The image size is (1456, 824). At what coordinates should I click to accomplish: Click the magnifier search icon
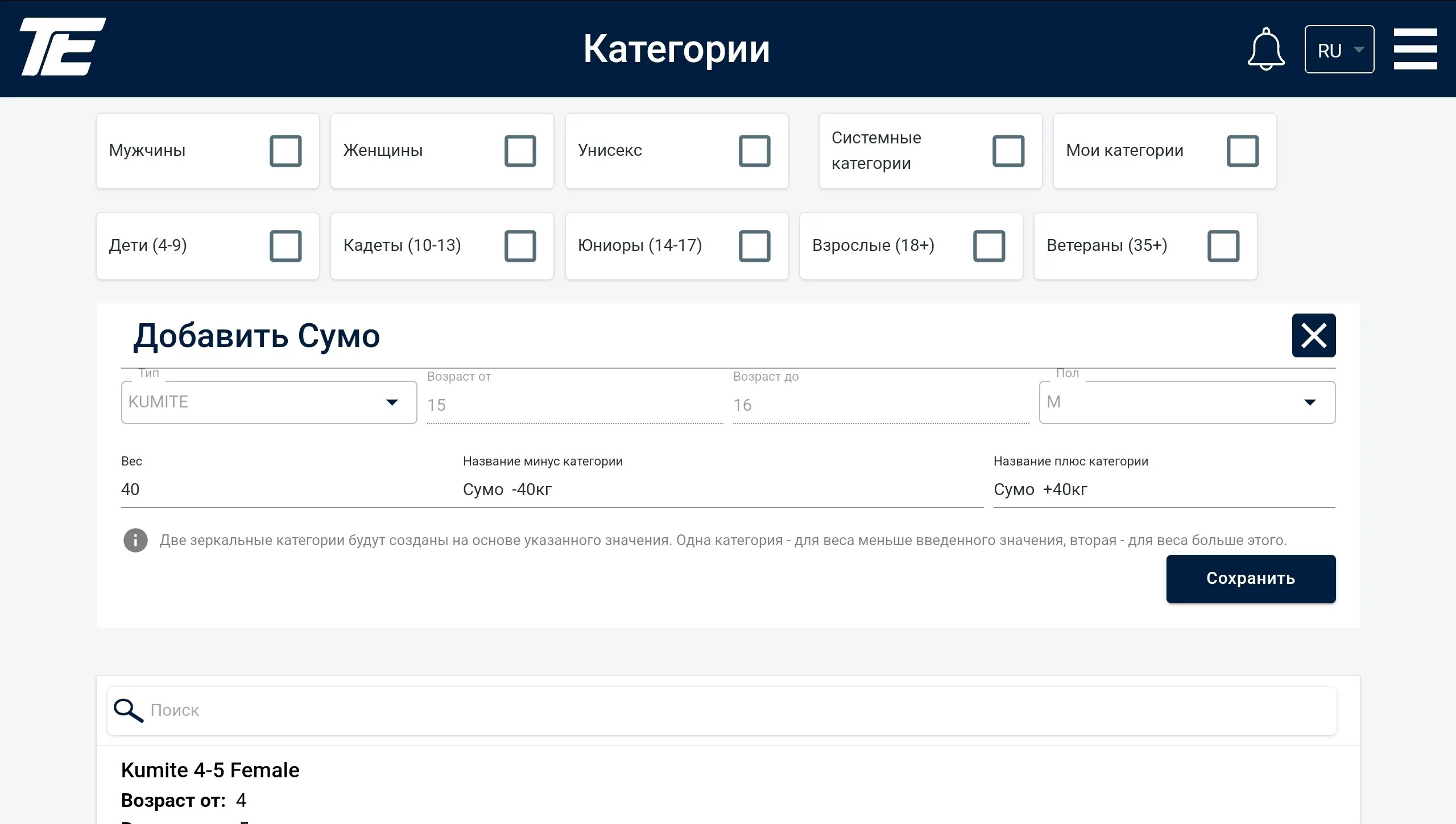[128, 710]
